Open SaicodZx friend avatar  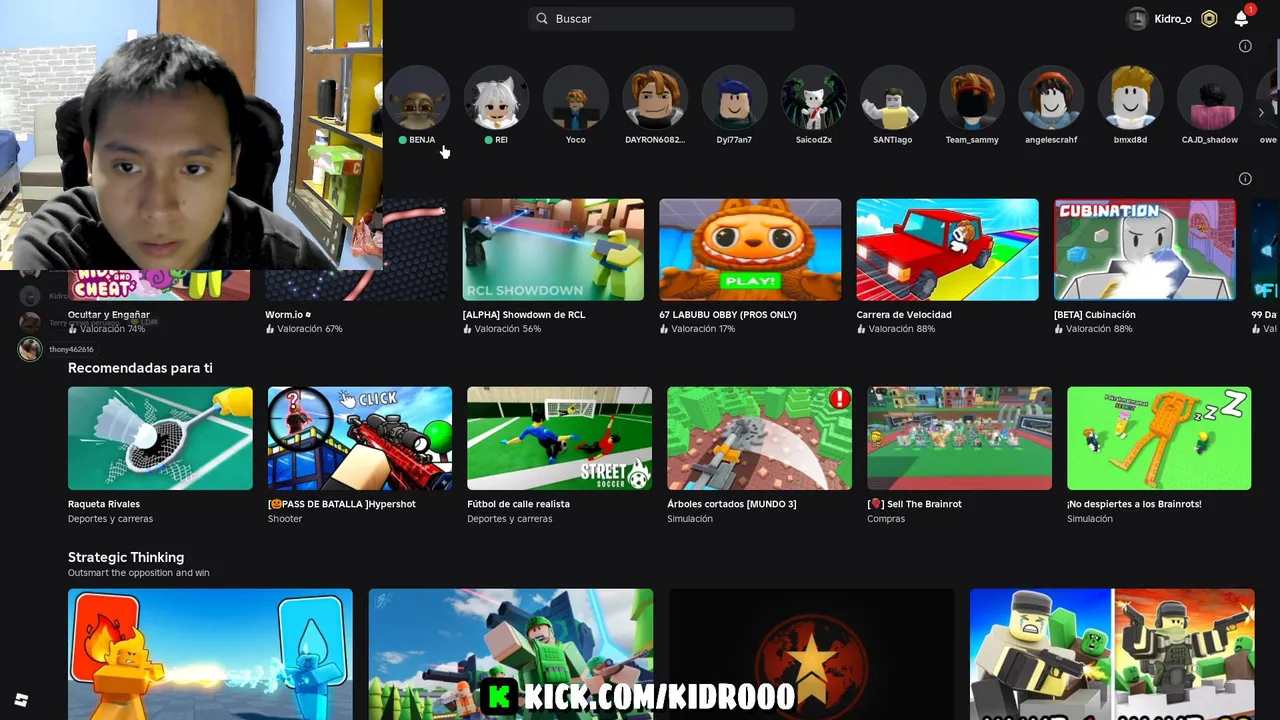[x=813, y=98]
